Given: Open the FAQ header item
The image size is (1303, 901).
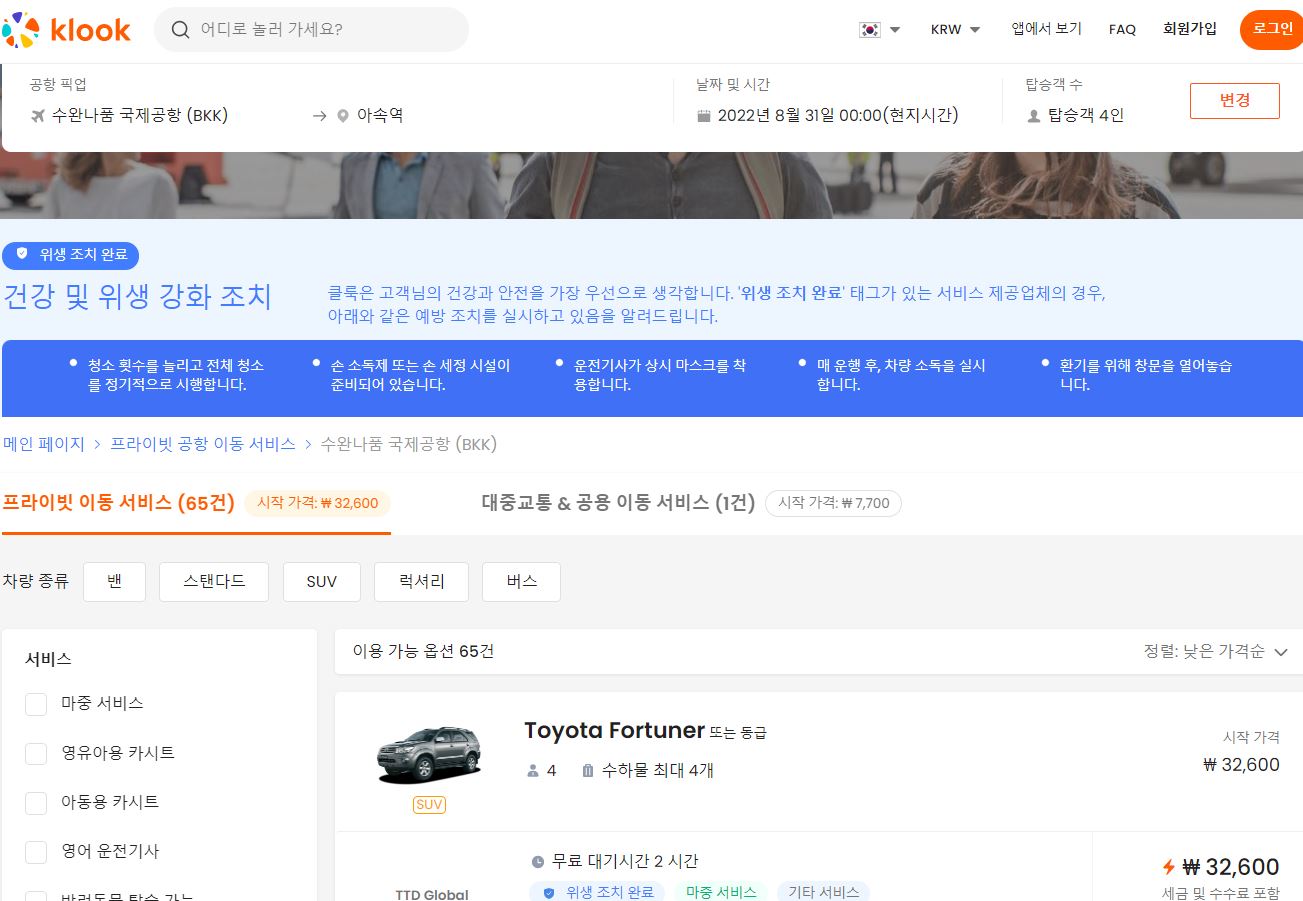Looking at the screenshot, I should tap(1122, 30).
